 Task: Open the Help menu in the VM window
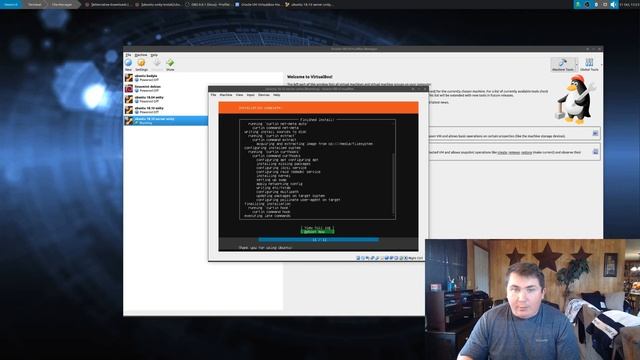276,95
